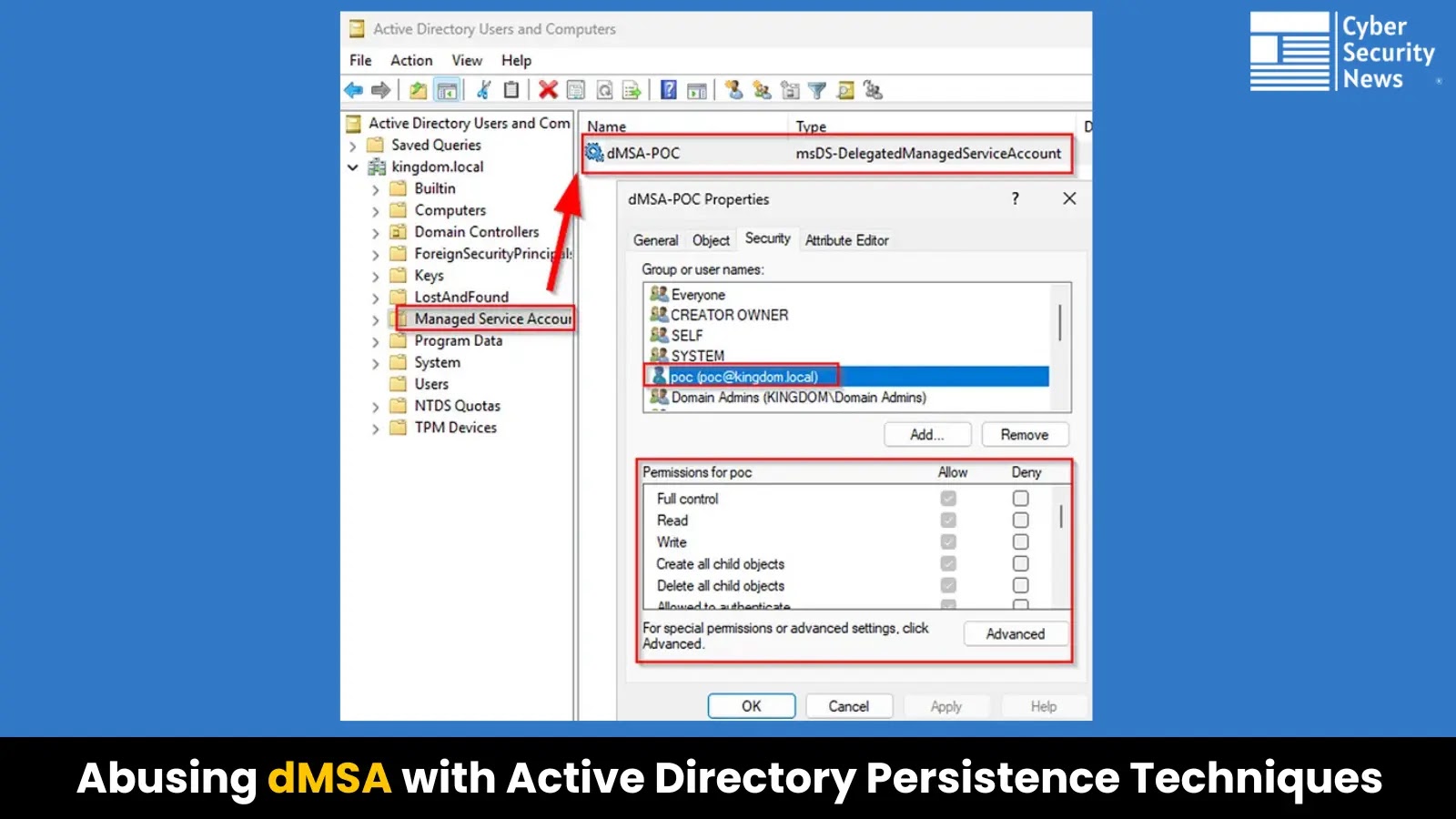The image size is (1456, 819).
Task: Switch to the Attribute Editor tab
Action: [x=846, y=239]
